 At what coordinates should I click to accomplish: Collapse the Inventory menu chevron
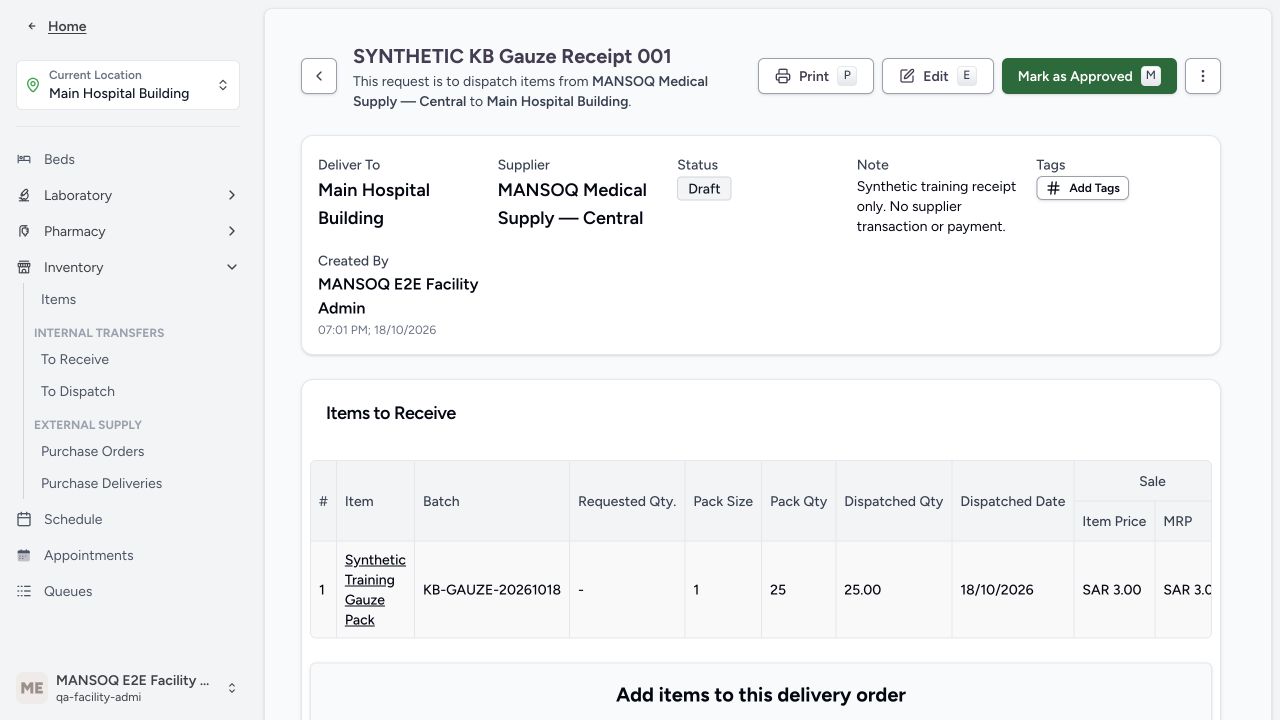point(232,267)
